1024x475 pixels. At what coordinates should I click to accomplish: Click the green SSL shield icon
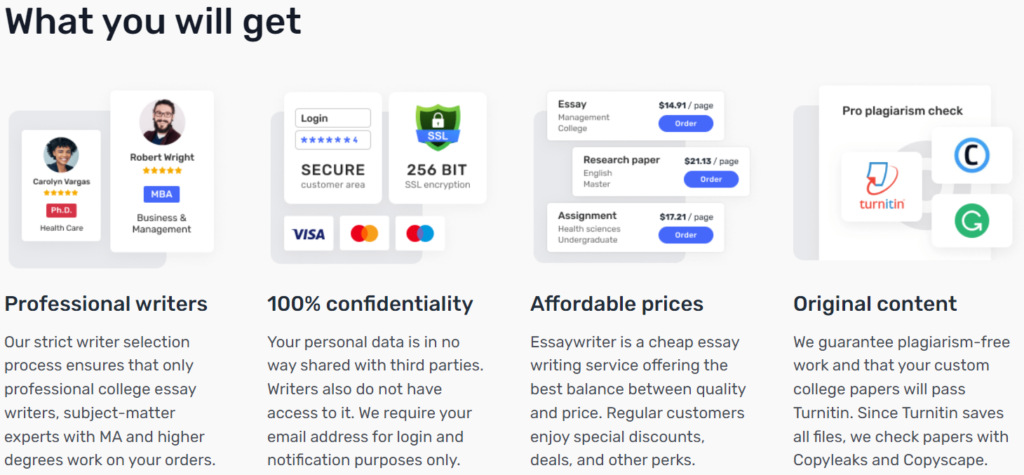click(x=438, y=127)
